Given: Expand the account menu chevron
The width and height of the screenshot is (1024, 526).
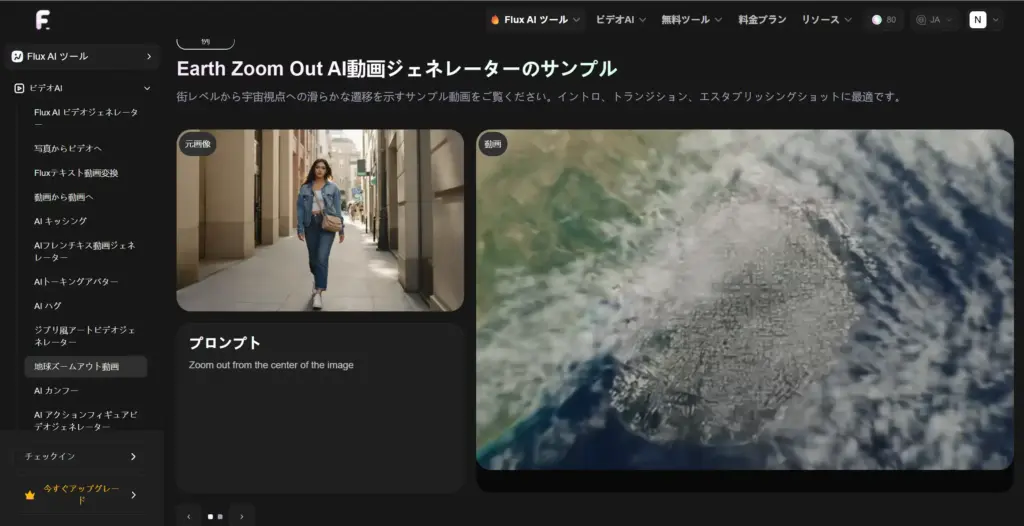Looking at the screenshot, I should (995, 20).
